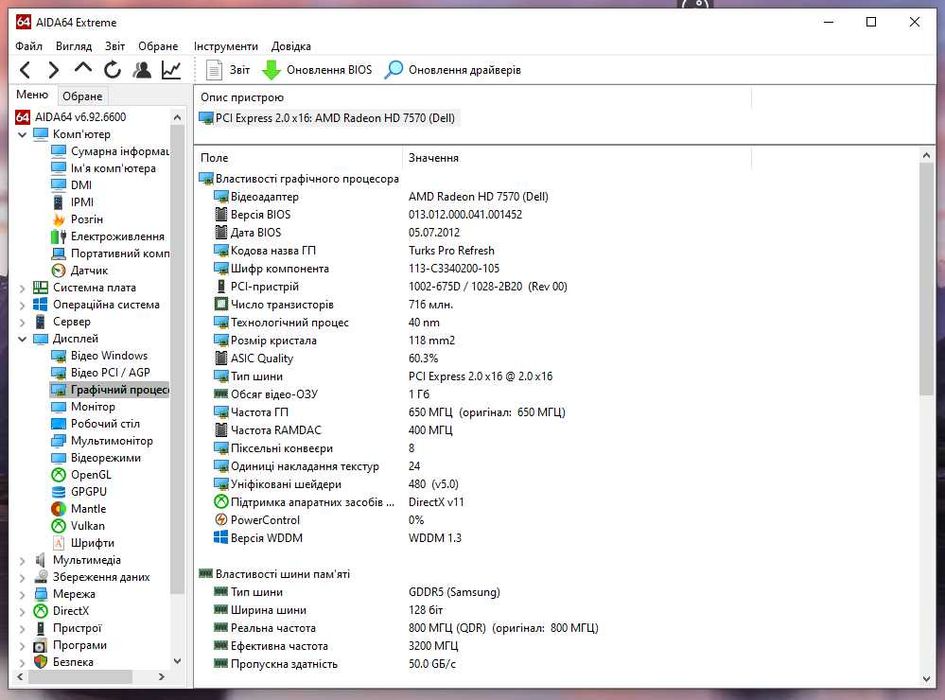
Task: Select the Безпека shield item
Action: coord(64,662)
